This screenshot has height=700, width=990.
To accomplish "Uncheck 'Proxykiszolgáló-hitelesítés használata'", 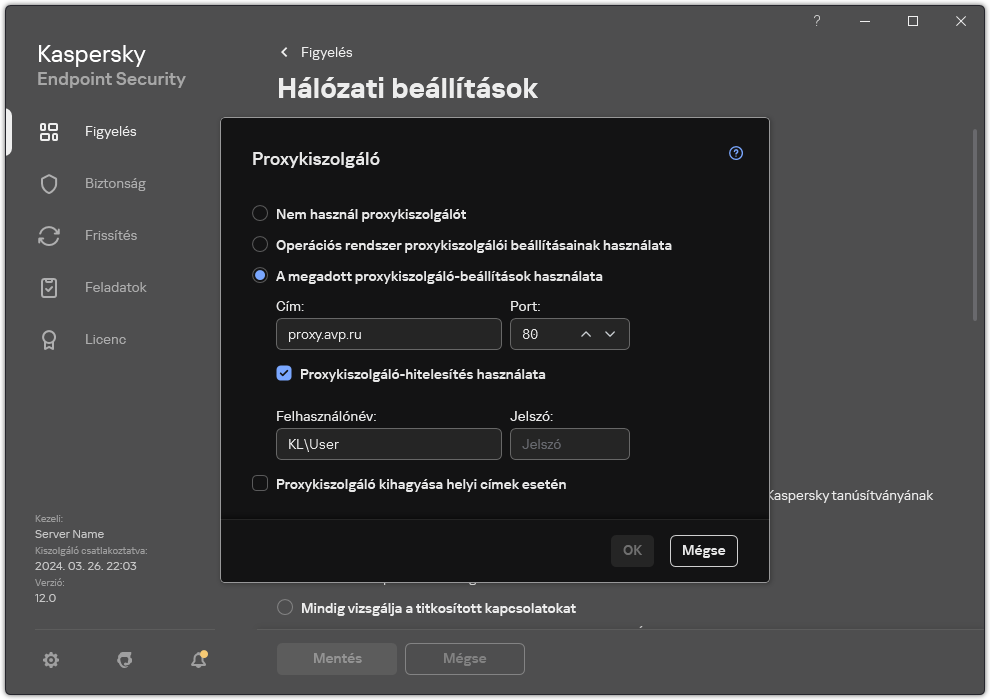I will click(x=283, y=371).
